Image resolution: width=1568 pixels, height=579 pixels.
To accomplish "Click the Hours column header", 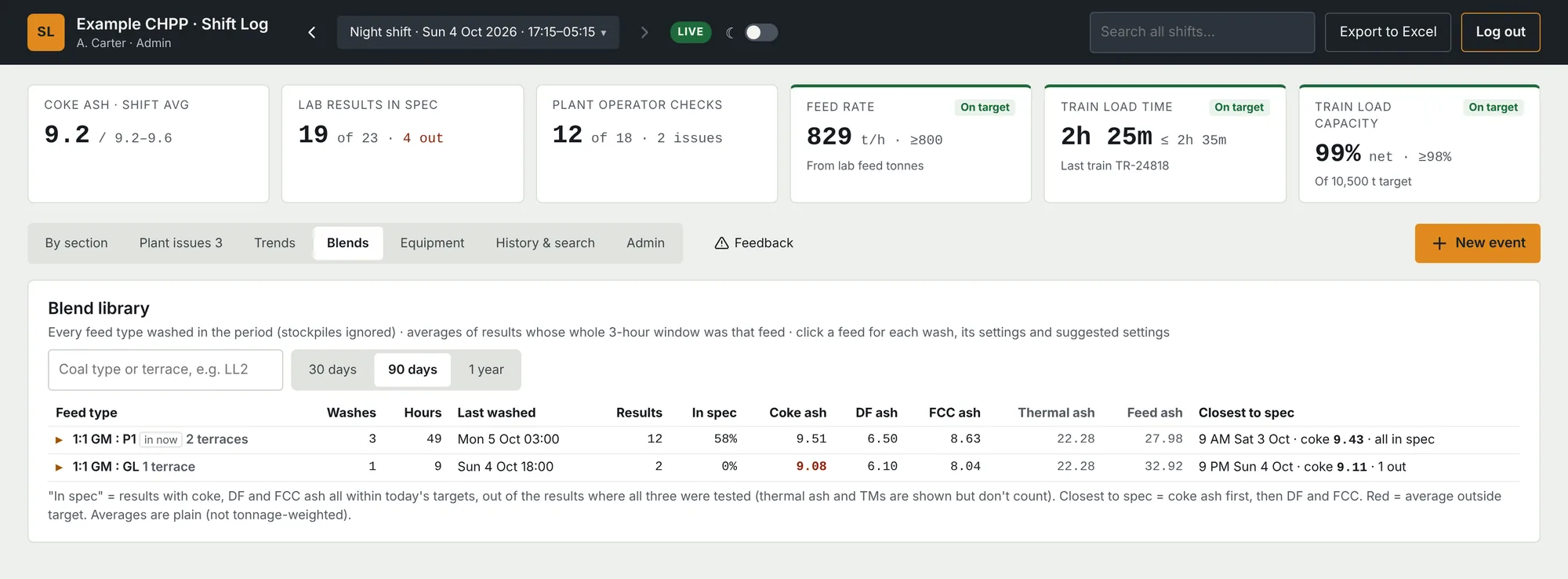I will tap(423, 413).
